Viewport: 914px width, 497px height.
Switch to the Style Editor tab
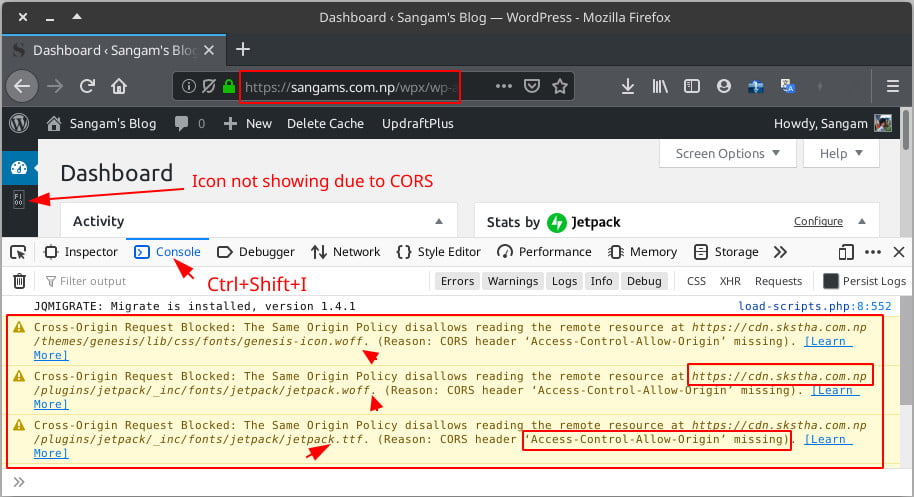coord(438,252)
